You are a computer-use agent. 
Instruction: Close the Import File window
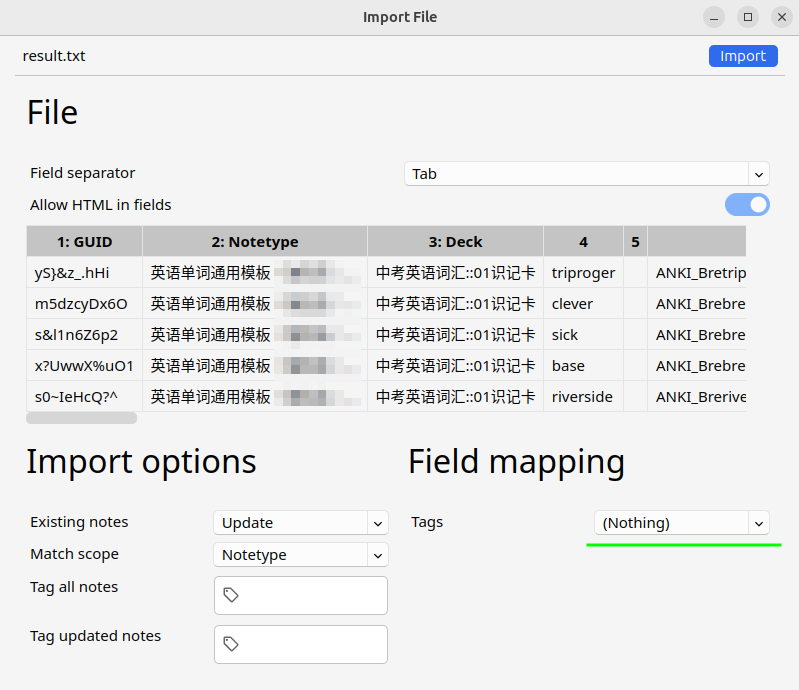(x=780, y=17)
